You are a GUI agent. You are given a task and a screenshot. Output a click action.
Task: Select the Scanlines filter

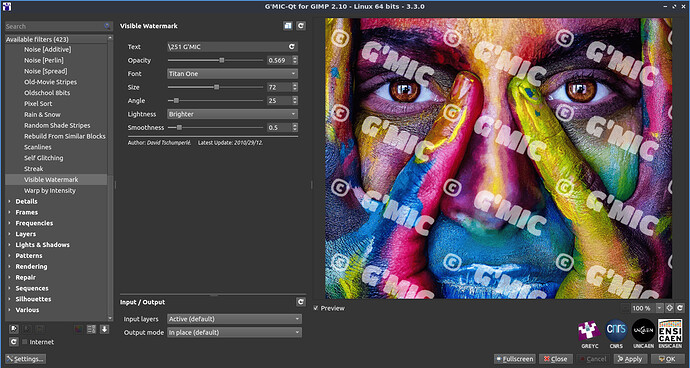[x=37, y=147]
